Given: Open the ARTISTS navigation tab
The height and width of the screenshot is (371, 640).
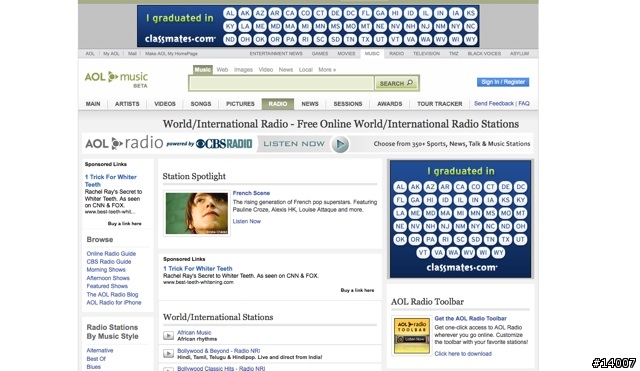Looking at the screenshot, I should tap(127, 104).
